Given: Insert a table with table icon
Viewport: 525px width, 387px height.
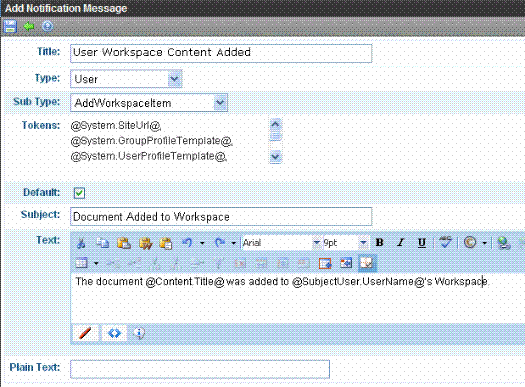Looking at the screenshot, I should [x=81, y=263].
